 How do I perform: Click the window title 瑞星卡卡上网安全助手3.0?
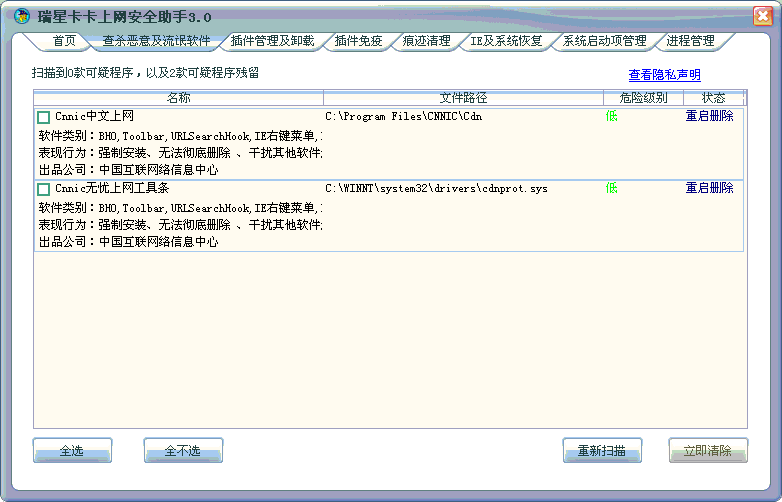(x=124, y=17)
